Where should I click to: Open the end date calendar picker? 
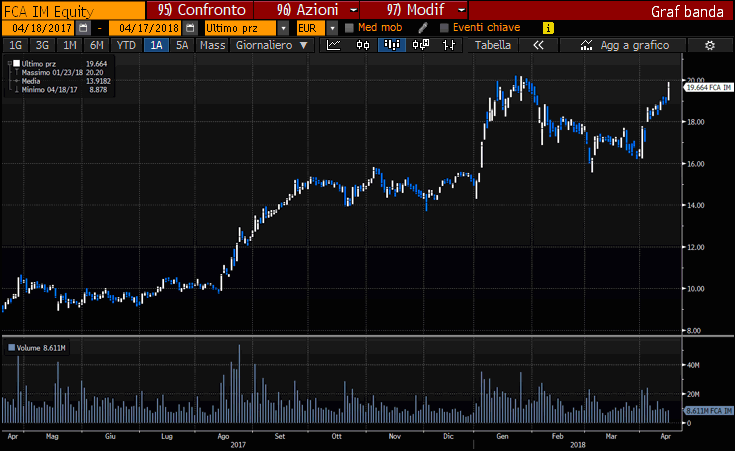click(x=190, y=28)
